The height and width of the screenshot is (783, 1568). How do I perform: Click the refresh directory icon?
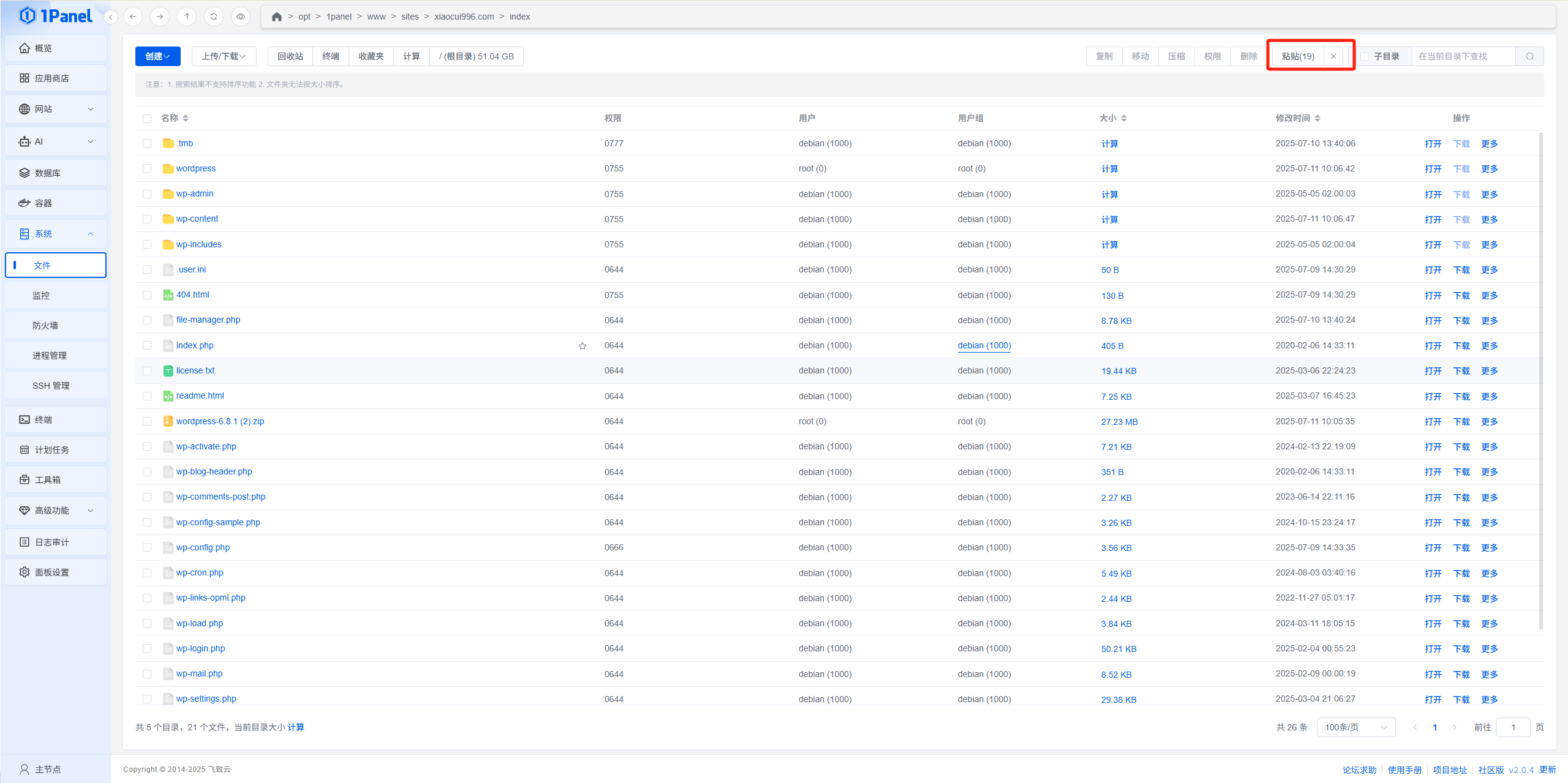click(x=214, y=17)
